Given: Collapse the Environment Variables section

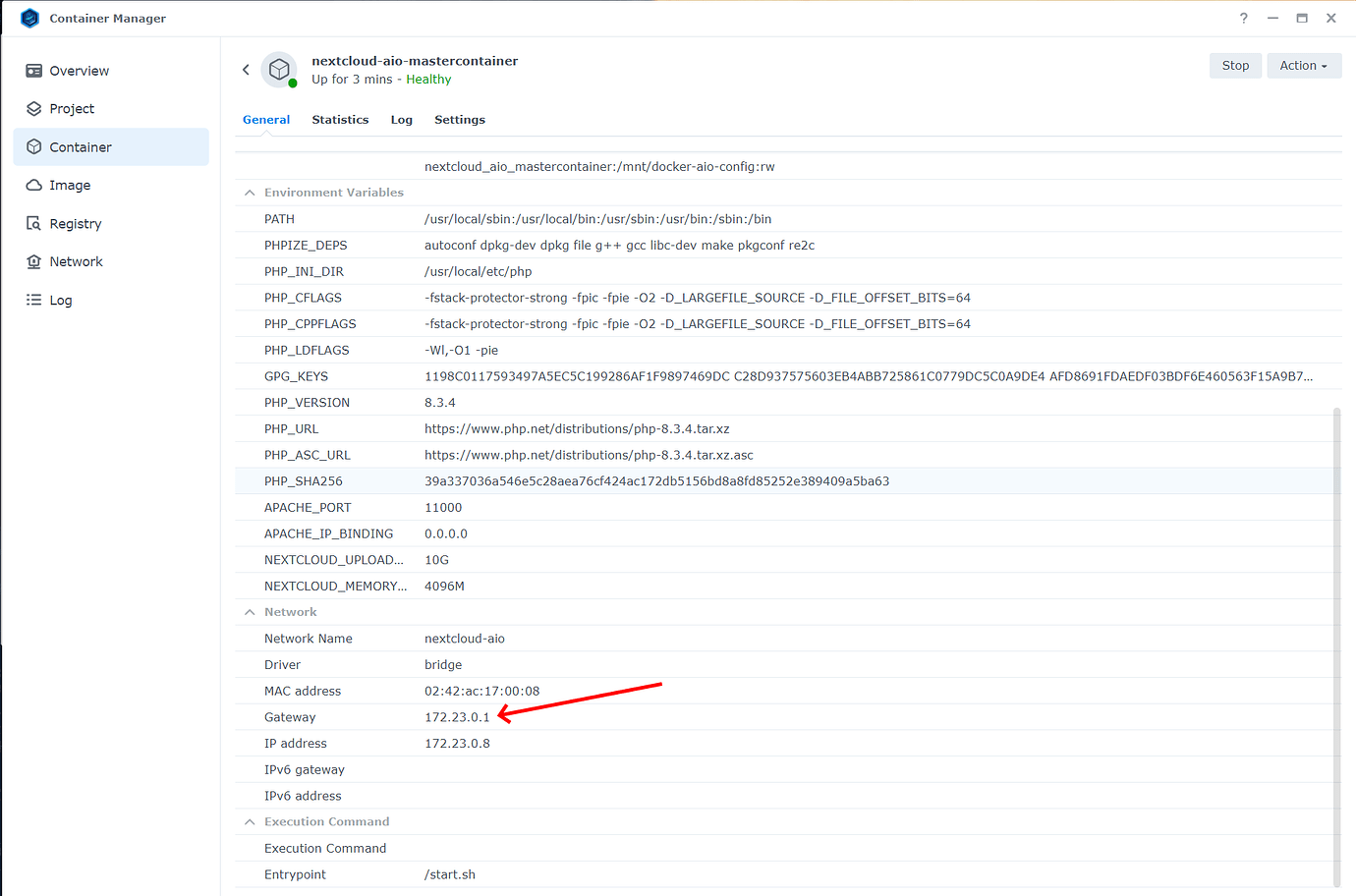Looking at the screenshot, I should pos(250,193).
